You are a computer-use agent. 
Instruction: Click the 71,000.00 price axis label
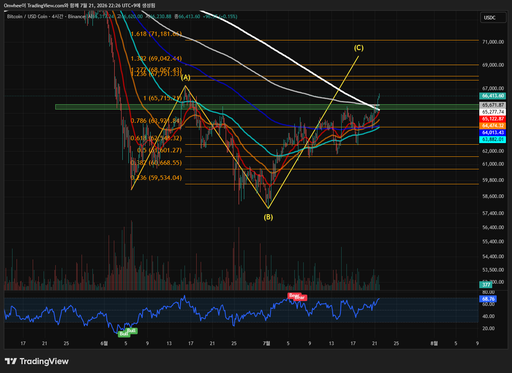(493, 42)
